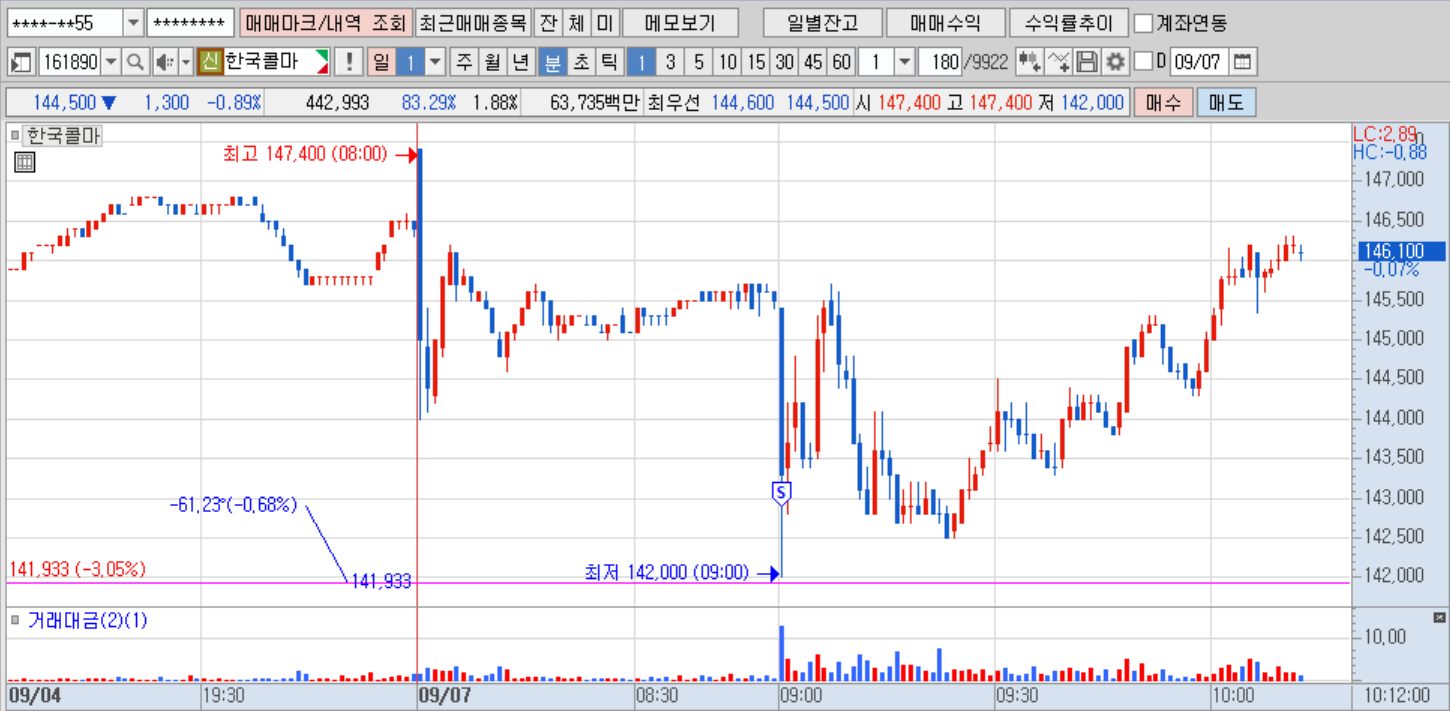Close the 거래대금 indicator panel

click(1440, 618)
